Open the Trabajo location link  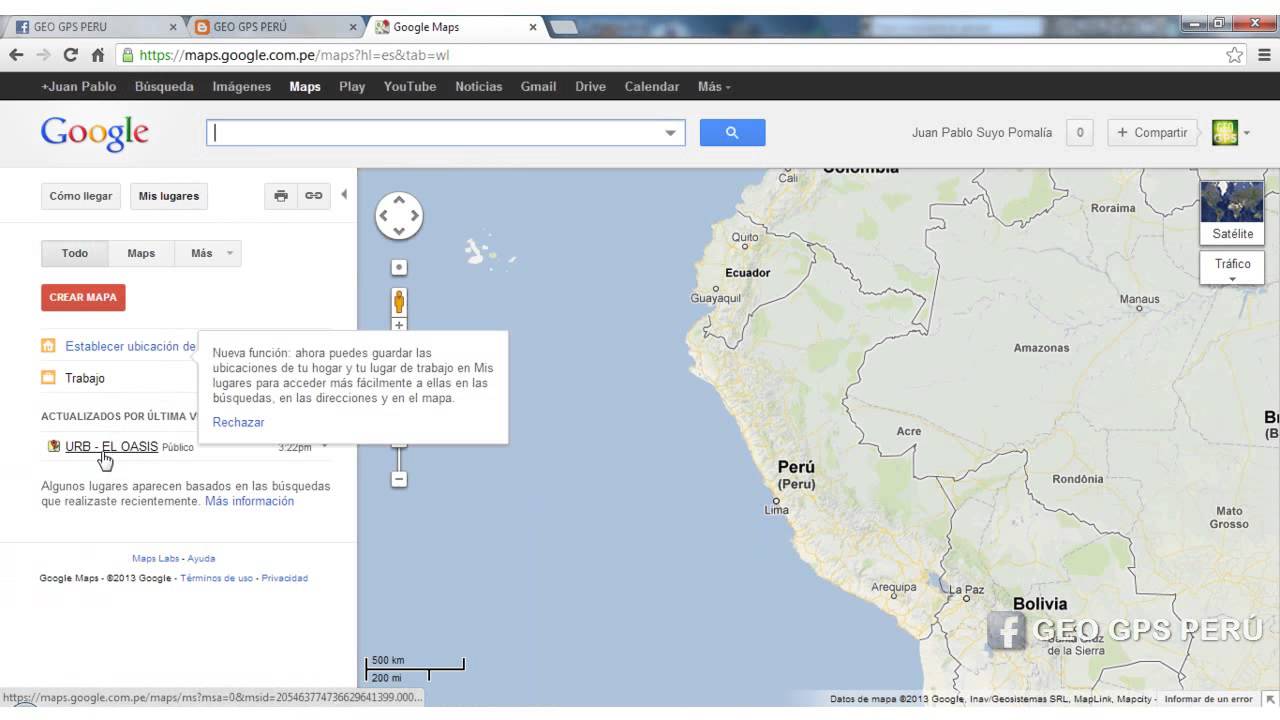(x=85, y=378)
